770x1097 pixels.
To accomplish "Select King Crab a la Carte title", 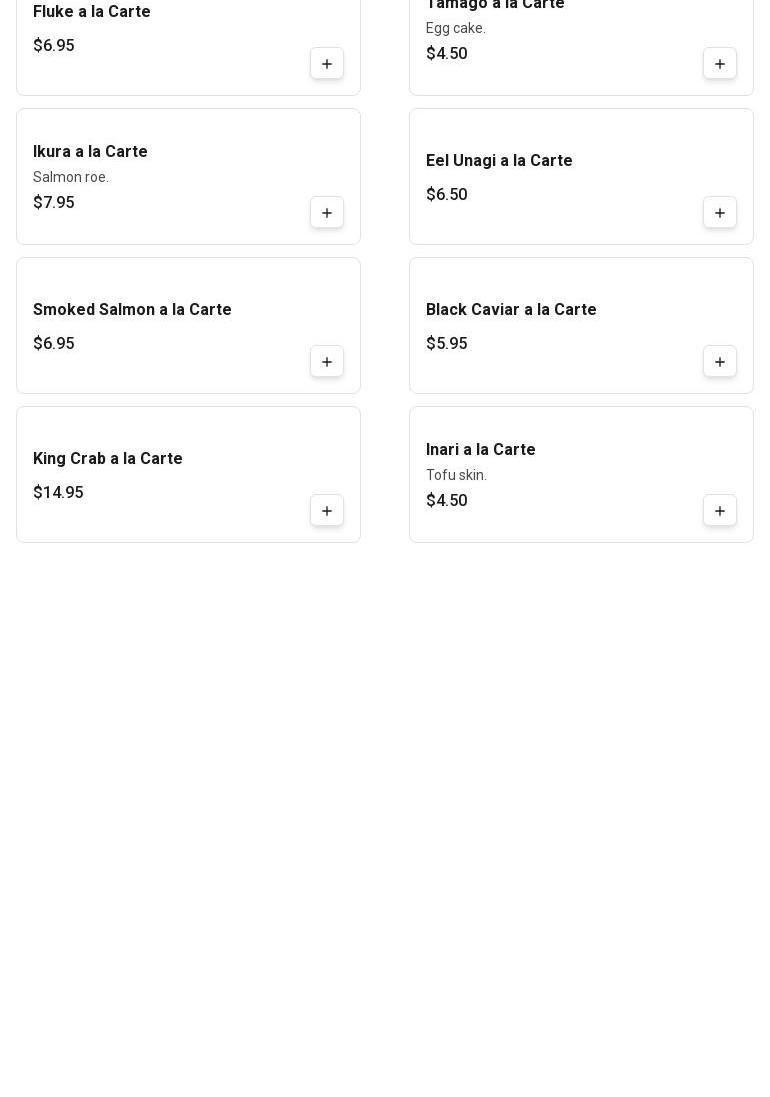I will point(108,459).
